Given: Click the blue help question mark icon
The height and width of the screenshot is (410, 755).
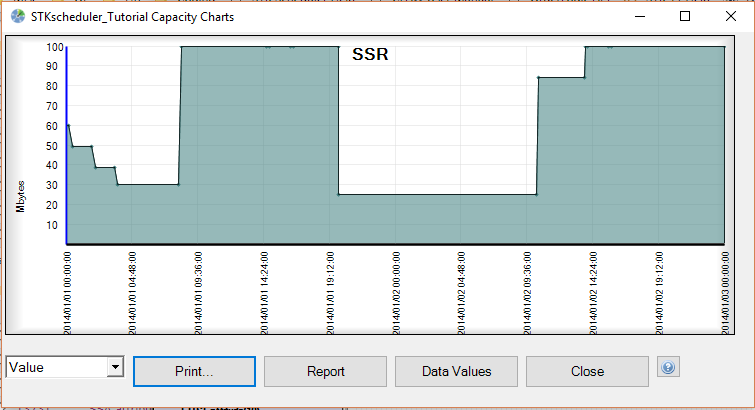Looking at the screenshot, I should coord(668,368).
